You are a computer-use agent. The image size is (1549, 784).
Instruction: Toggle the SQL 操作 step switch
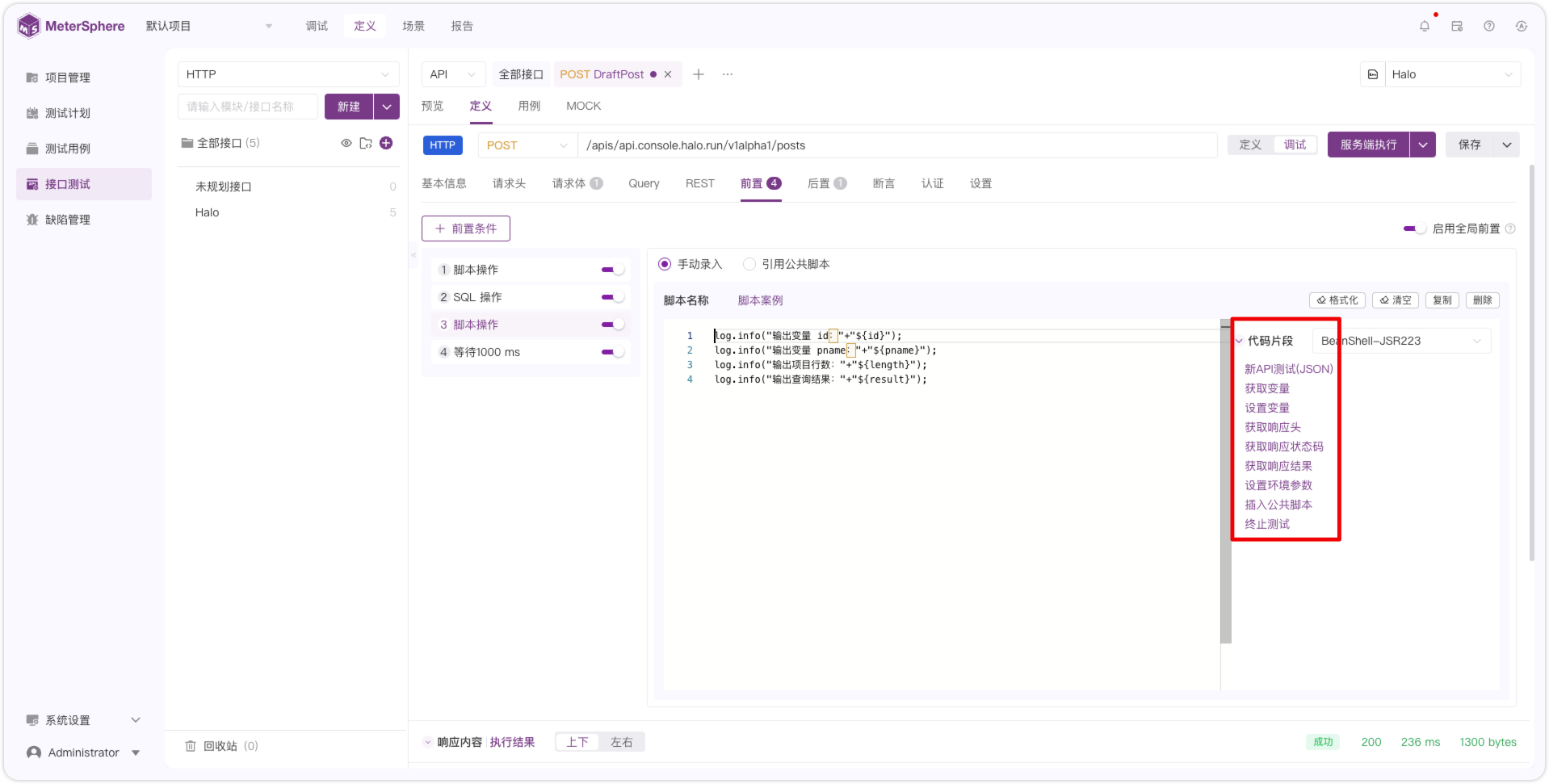click(x=613, y=297)
